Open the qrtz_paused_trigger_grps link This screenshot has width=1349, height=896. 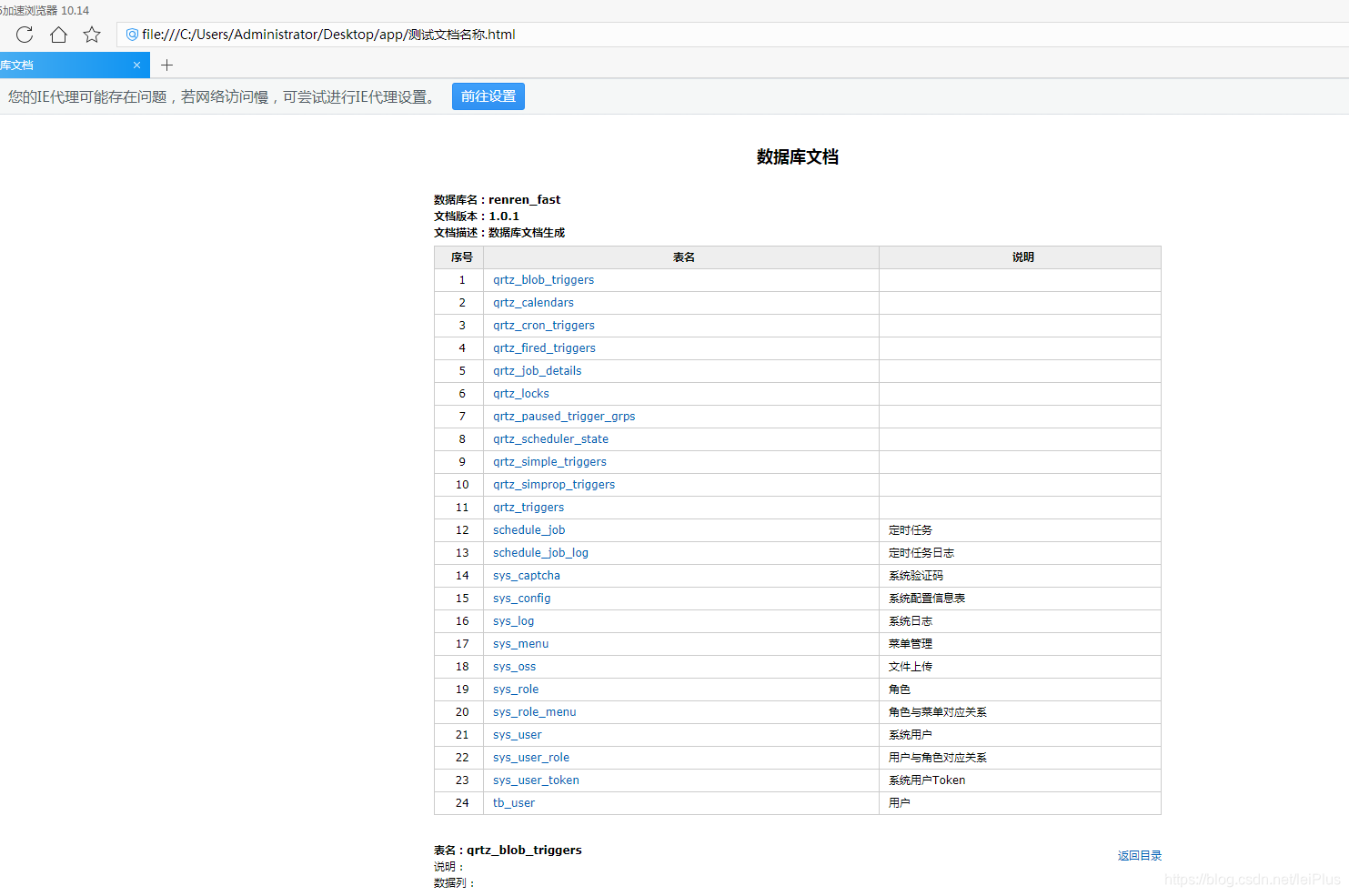[564, 417]
